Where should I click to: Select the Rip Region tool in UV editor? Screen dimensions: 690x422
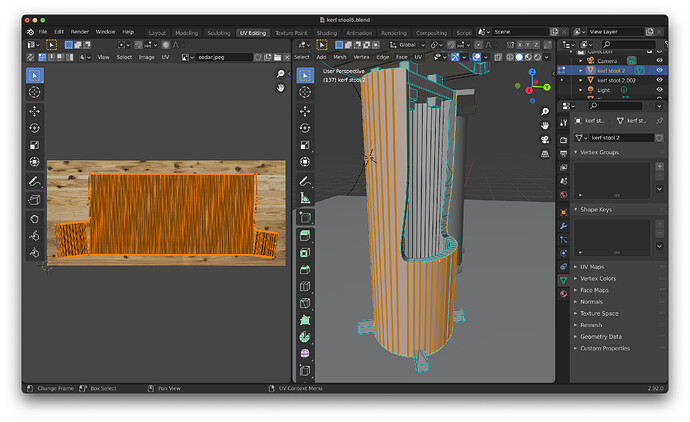click(35, 200)
